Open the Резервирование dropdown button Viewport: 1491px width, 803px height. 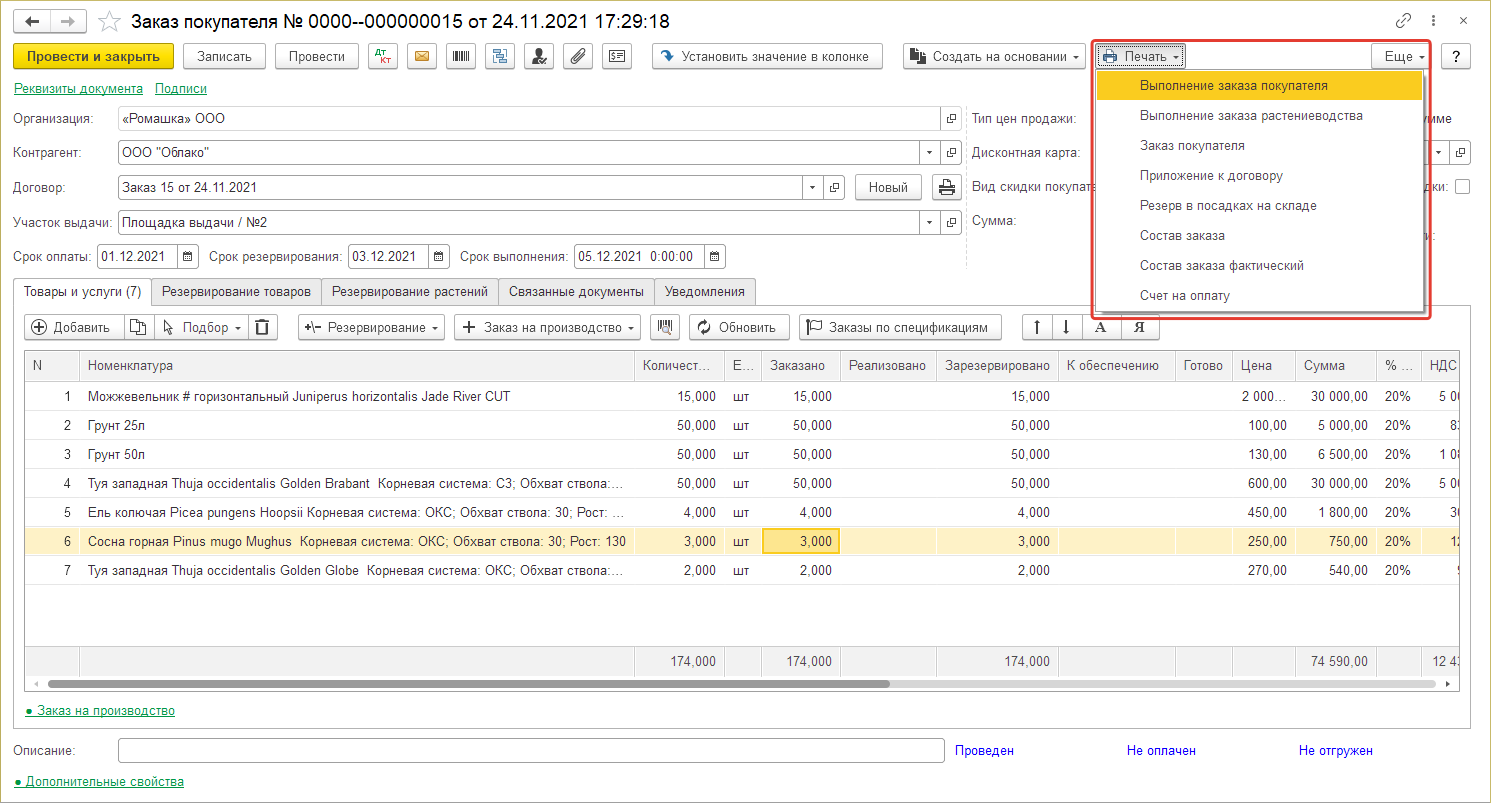(371, 327)
